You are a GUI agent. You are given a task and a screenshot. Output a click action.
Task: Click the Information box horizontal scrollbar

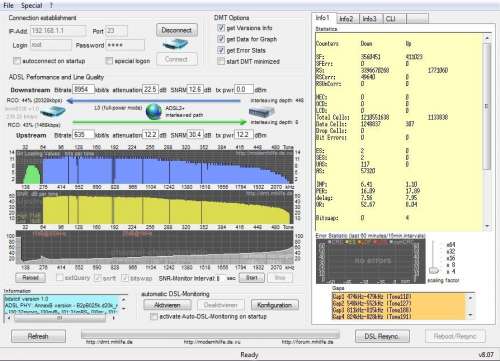tap(60, 318)
